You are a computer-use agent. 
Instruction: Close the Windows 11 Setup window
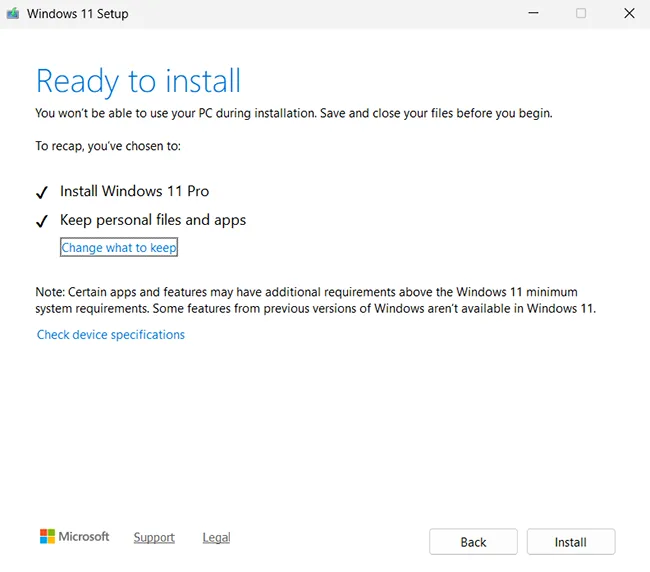click(629, 13)
